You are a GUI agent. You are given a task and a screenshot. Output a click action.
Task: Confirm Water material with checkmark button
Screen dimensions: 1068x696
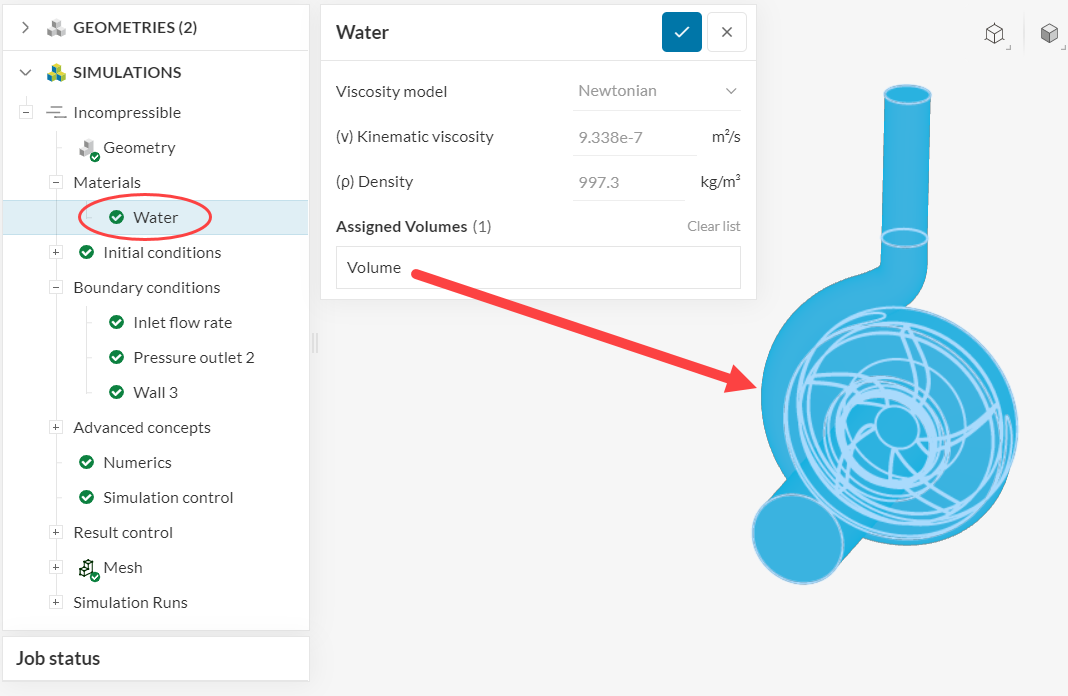(681, 32)
